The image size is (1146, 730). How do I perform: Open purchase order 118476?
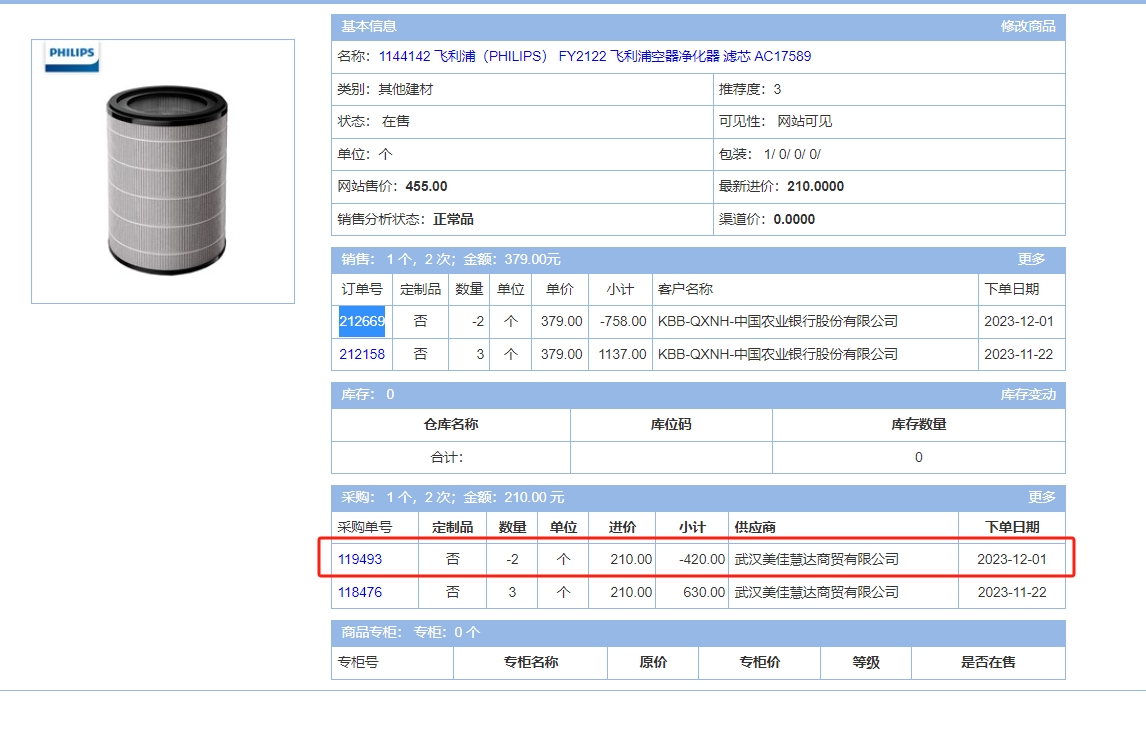(360, 592)
